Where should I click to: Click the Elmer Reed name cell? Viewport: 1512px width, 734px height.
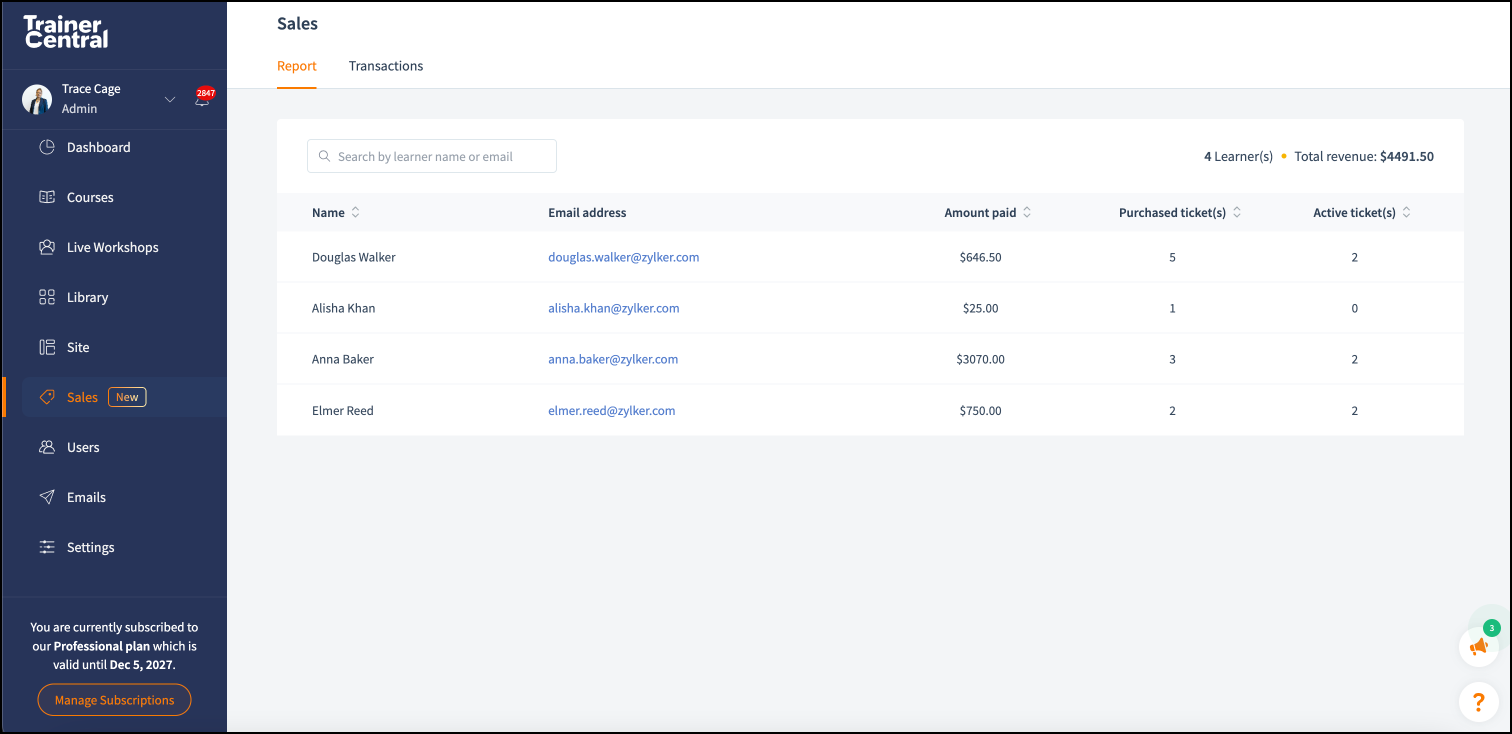pyautogui.click(x=343, y=410)
